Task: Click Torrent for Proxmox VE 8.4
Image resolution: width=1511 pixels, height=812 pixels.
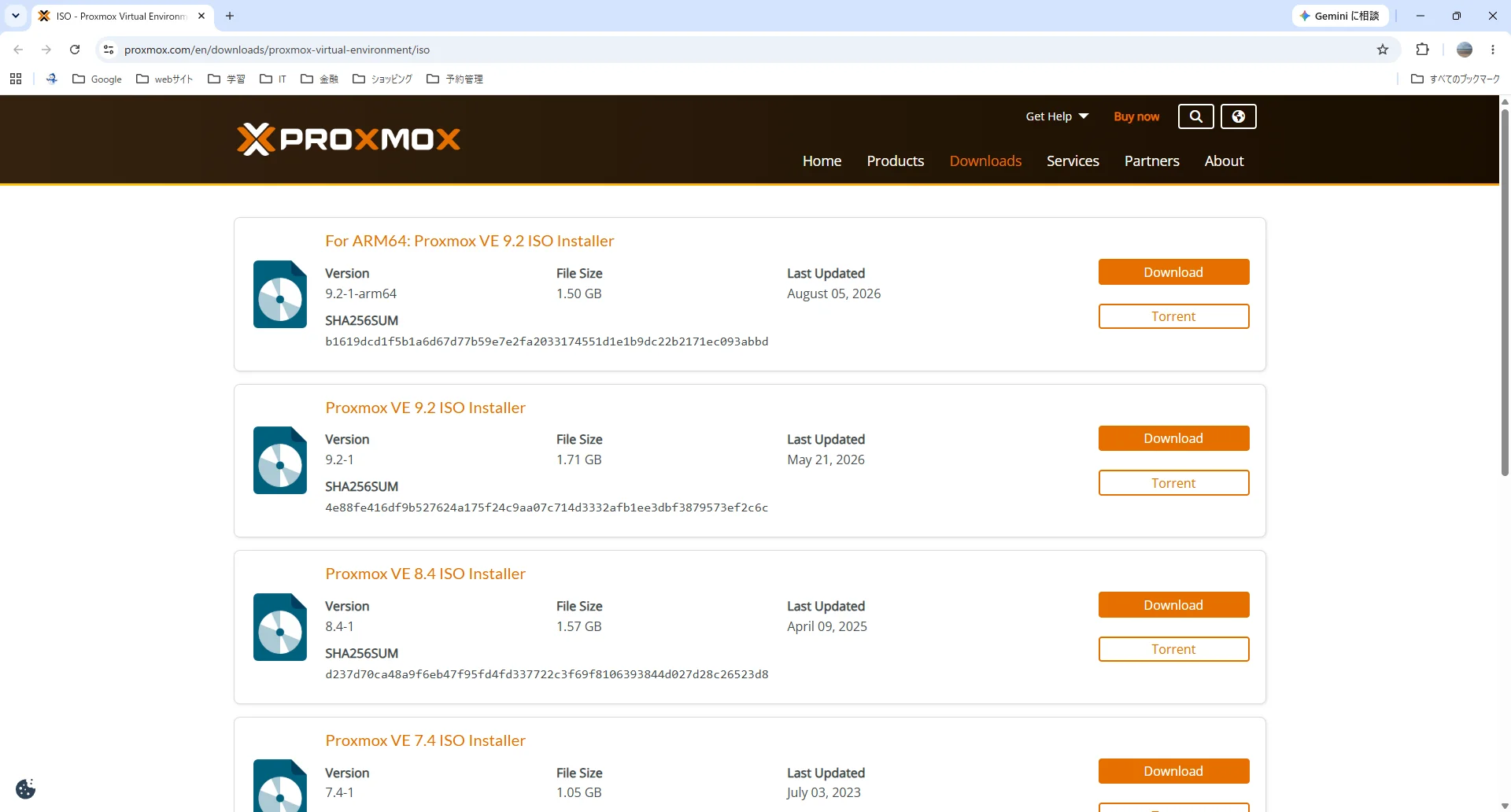Action: [1173, 649]
